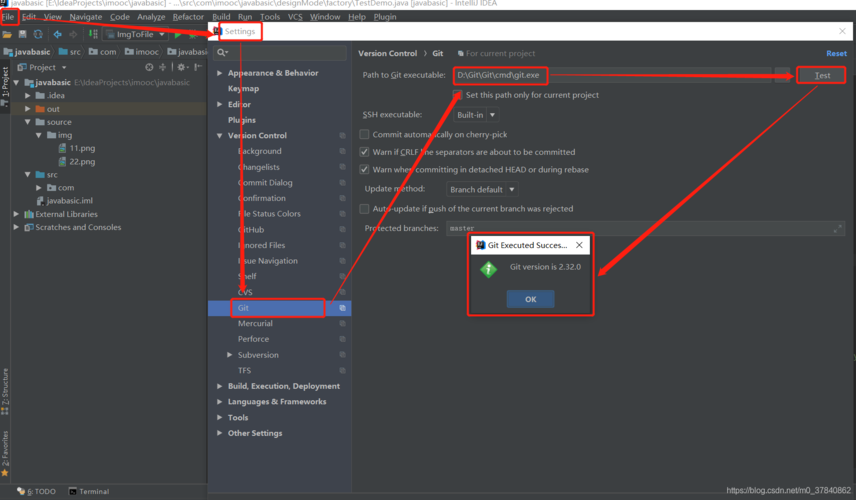The image size is (856, 500).
Task: Open the SSH executable Built-in dropdown
Action: tap(476, 115)
